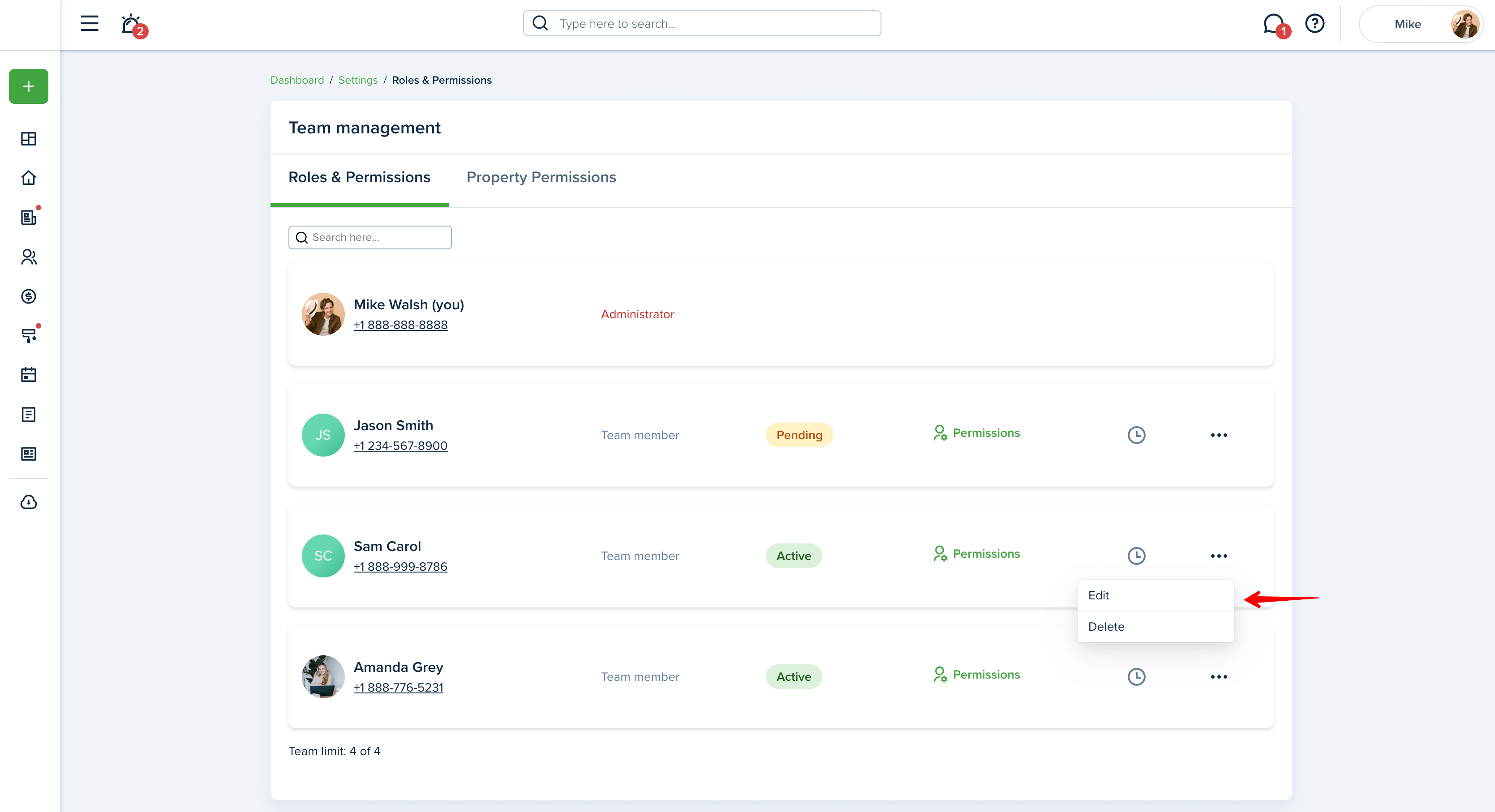The height and width of the screenshot is (812, 1495).
Task: Open the maintenance paint roller icon
Action: click(30, 334)
